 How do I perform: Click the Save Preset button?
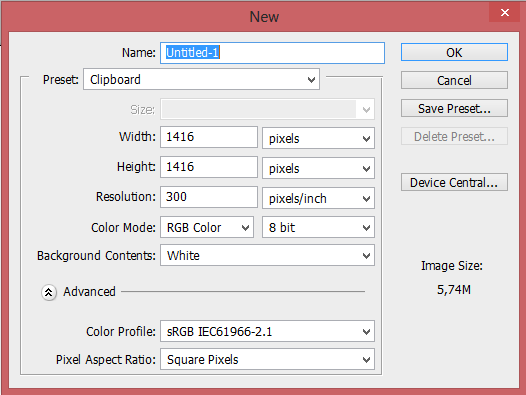click(x=454, y=108)
